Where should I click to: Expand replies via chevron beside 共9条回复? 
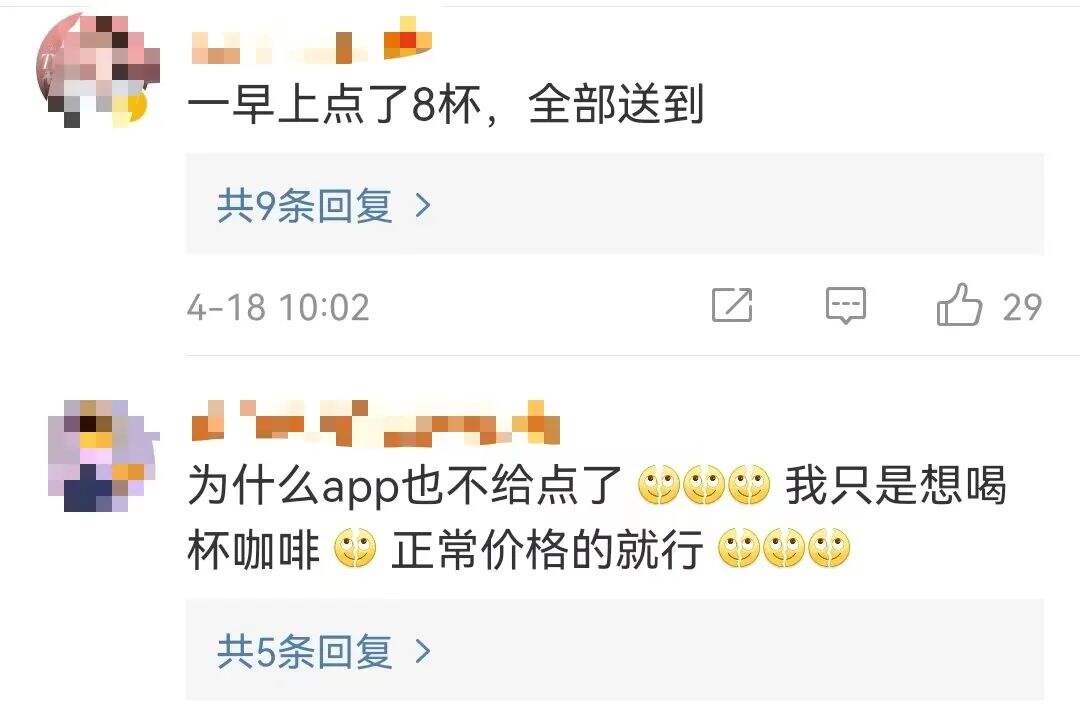point(423,205)
